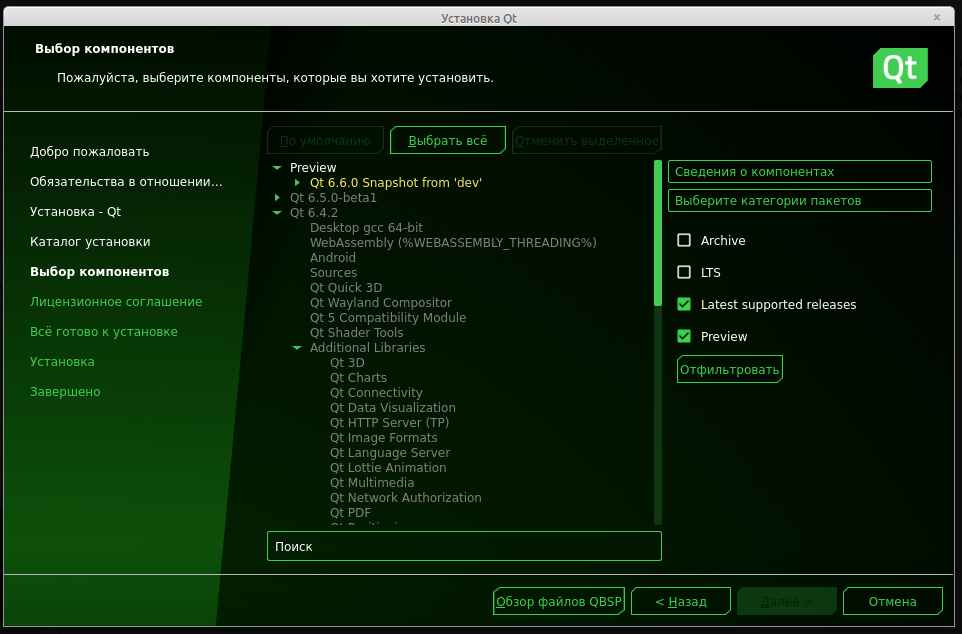The height and width of the screenshot is (634, 962).
Task: Select Qt 5 Compatibility Module
Action: [388, 317]
